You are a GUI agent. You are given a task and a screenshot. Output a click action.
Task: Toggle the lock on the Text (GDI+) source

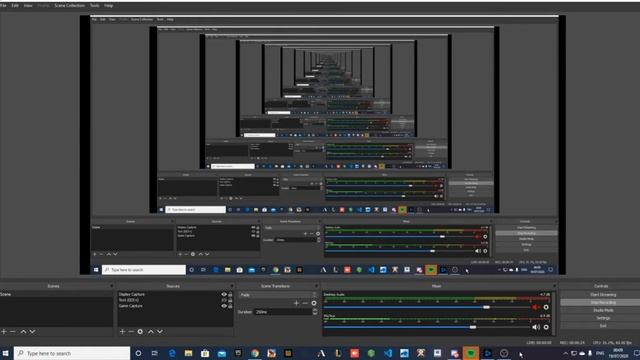(230, 300)
